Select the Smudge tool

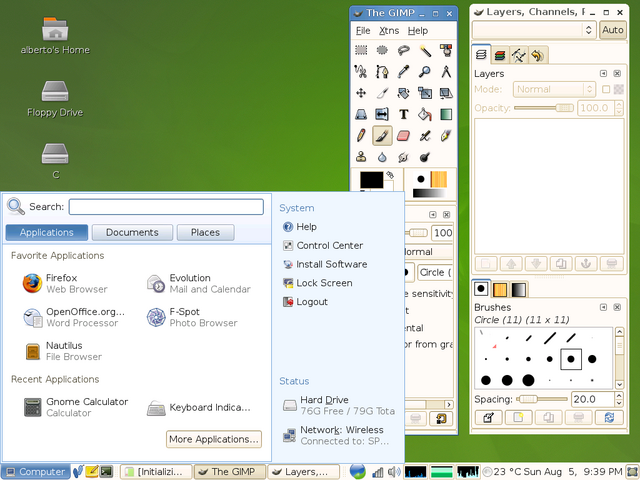click(x=403, y=157)
